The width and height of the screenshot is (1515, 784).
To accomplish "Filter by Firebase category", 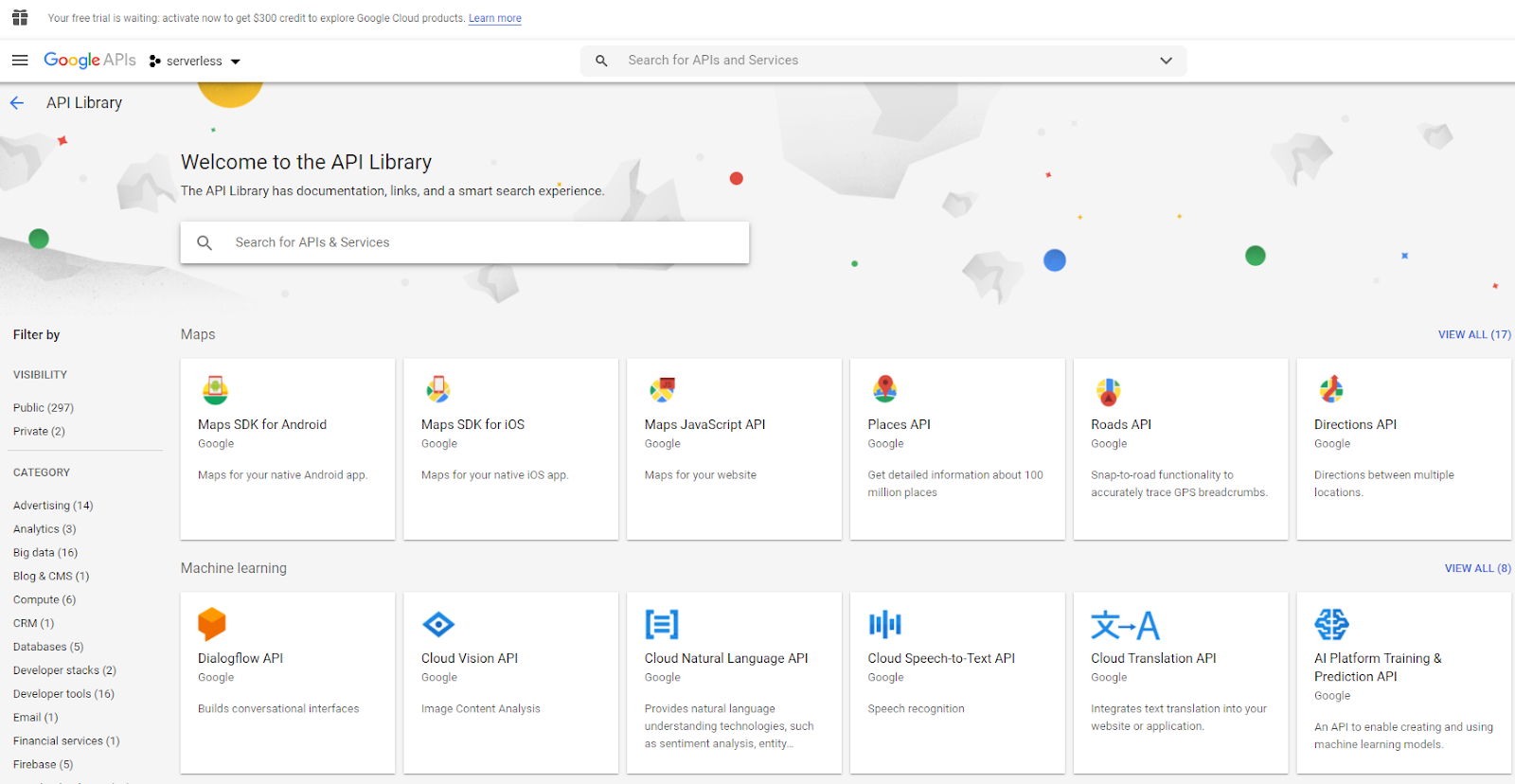I will click(43, 765).
